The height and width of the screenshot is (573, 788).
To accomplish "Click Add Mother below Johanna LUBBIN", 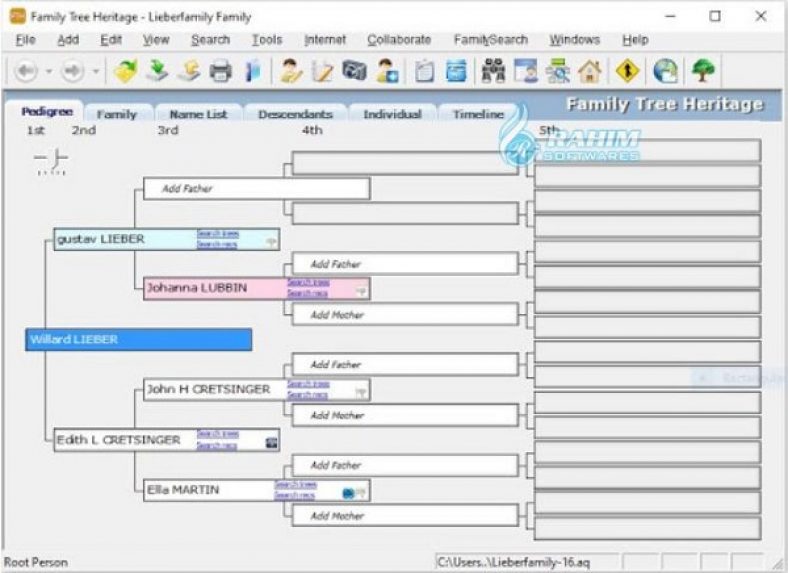I will (x=405, y=315).
